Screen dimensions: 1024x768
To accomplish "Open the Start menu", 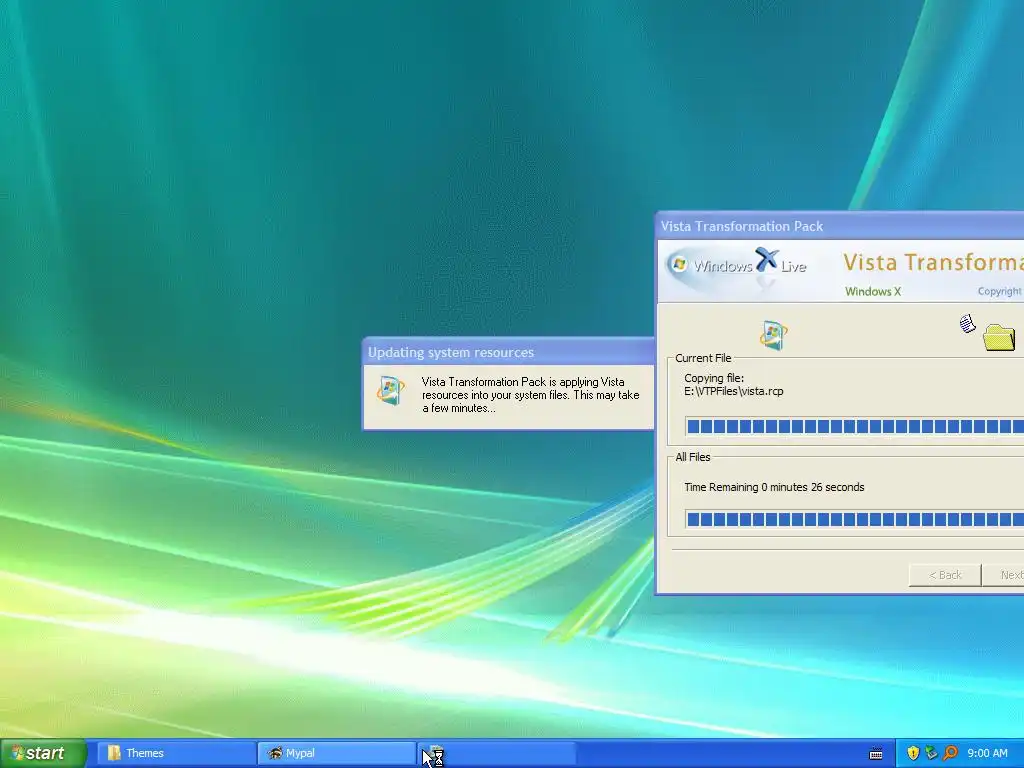I will coord(42,753).
